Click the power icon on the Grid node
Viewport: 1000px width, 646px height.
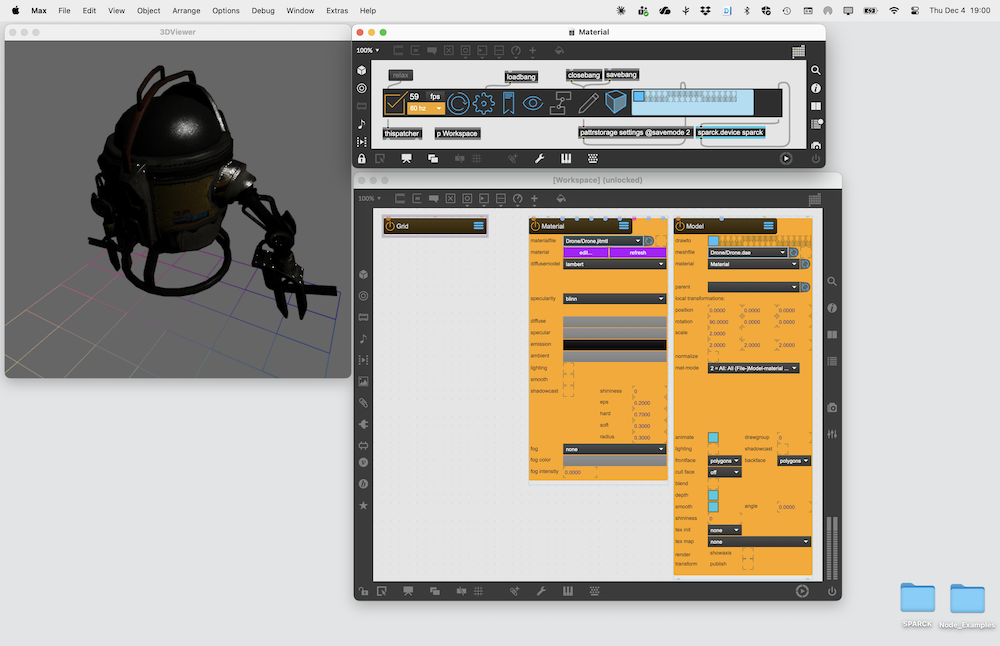390,227
